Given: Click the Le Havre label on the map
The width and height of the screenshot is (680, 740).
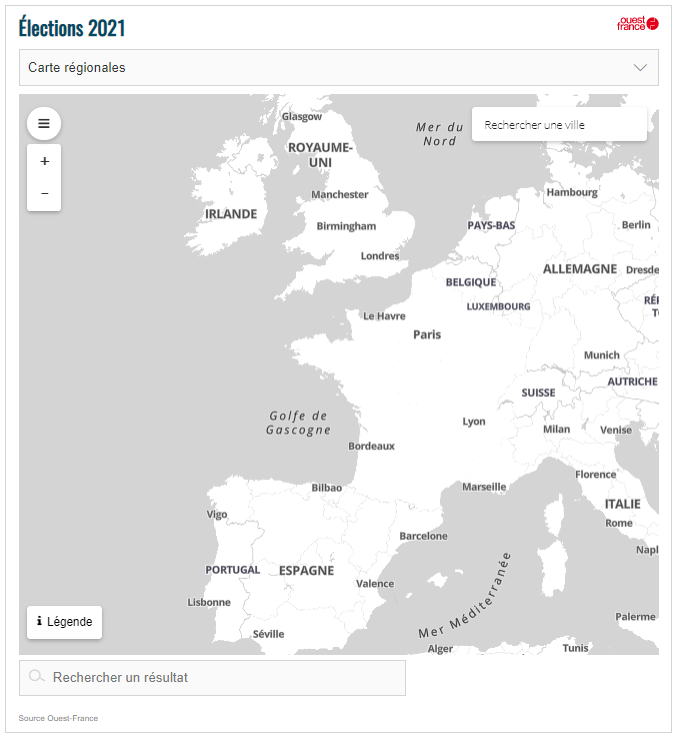Looking at the screenshot, I should pyautogui.click(x=384, y=316).
